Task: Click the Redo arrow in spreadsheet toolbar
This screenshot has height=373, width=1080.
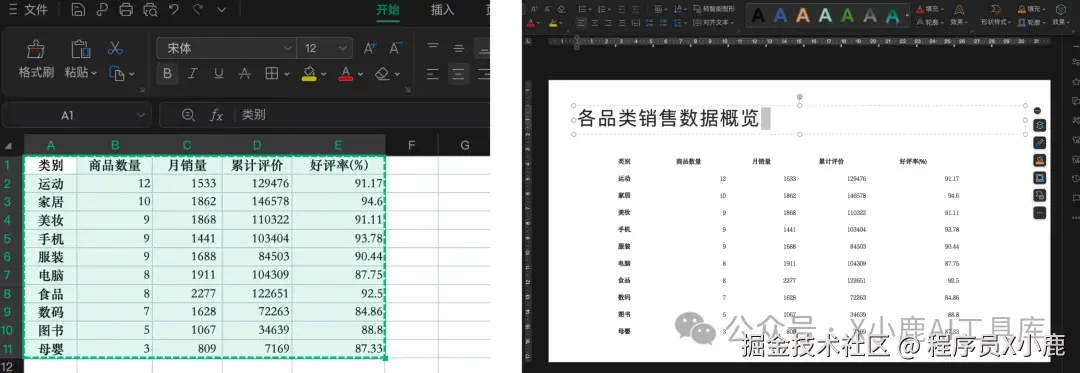Action: coord(198,10)
